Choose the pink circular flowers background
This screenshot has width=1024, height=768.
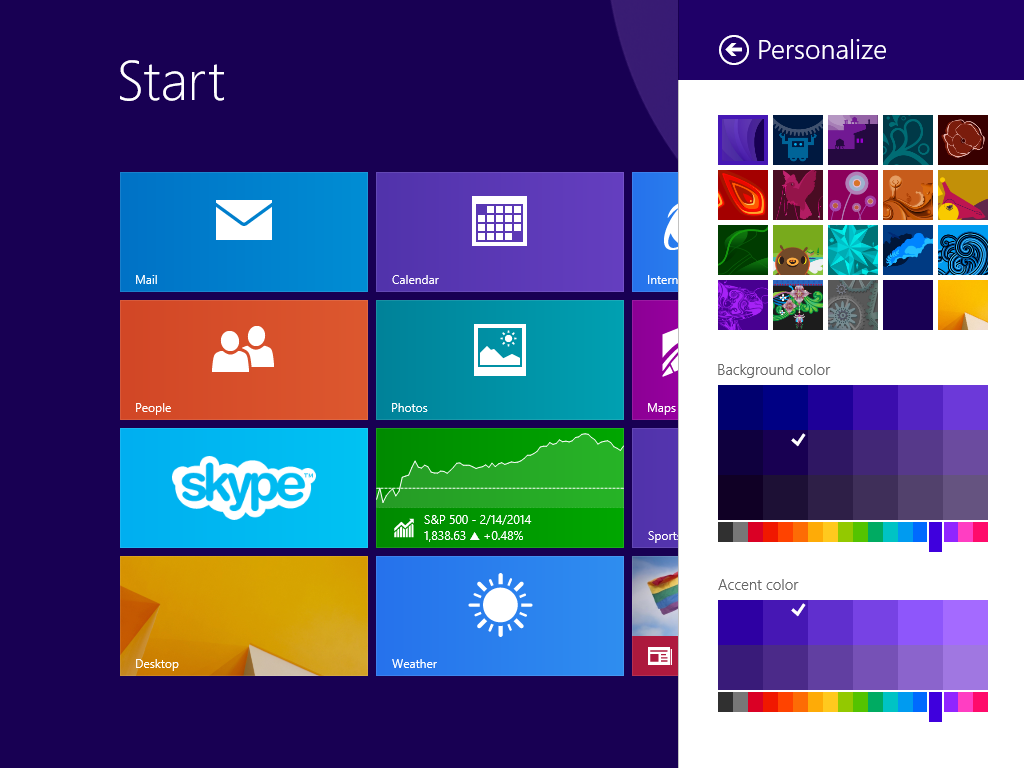pos(853,195)
